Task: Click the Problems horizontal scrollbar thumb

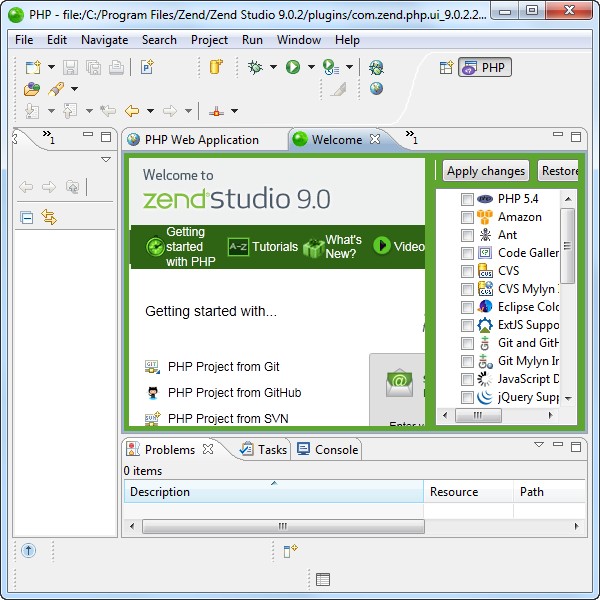Action: tap(283, 526)
